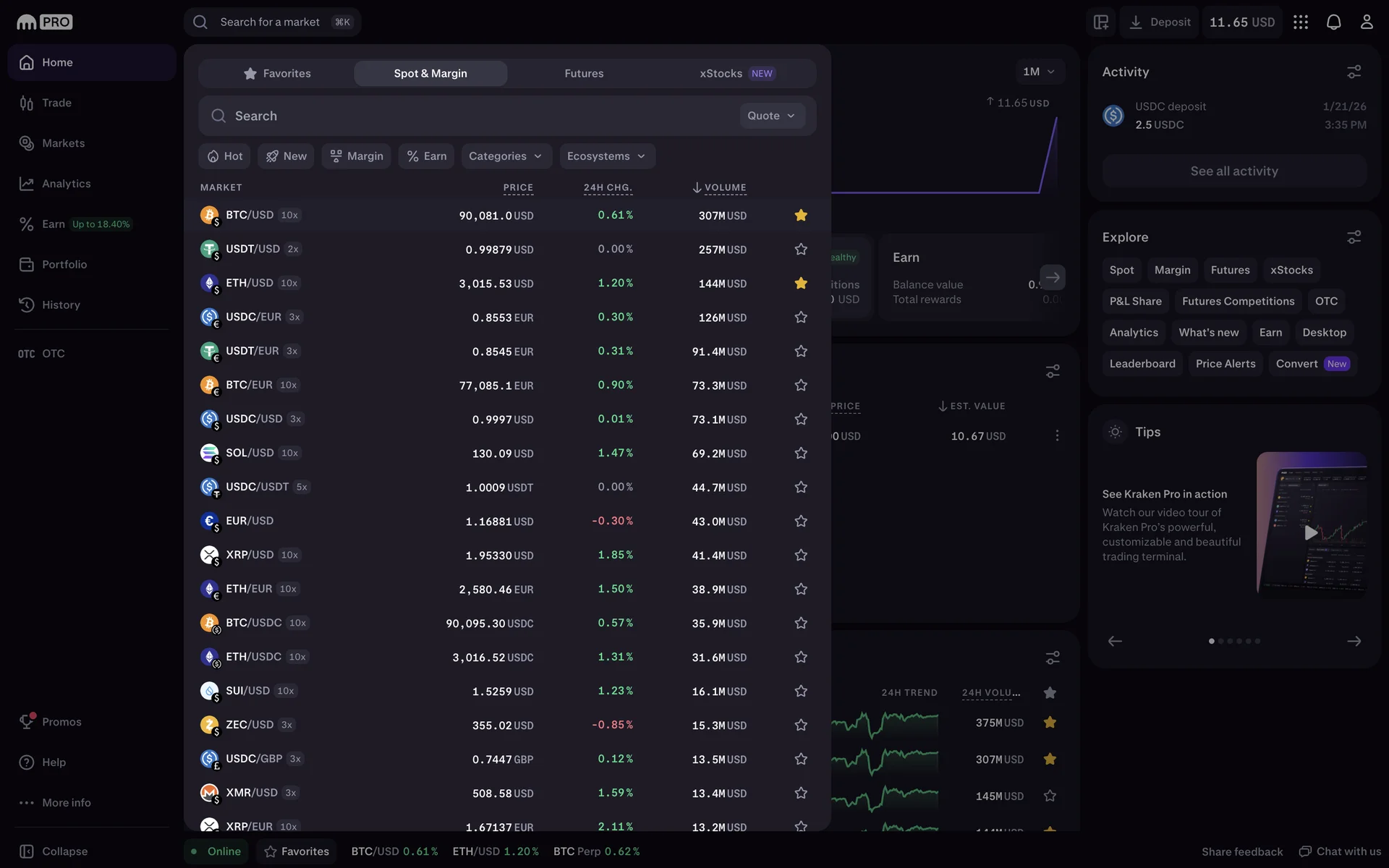Unfavorite BTC/USD with its star
The image size is (1389, 868).
(800, 216)
